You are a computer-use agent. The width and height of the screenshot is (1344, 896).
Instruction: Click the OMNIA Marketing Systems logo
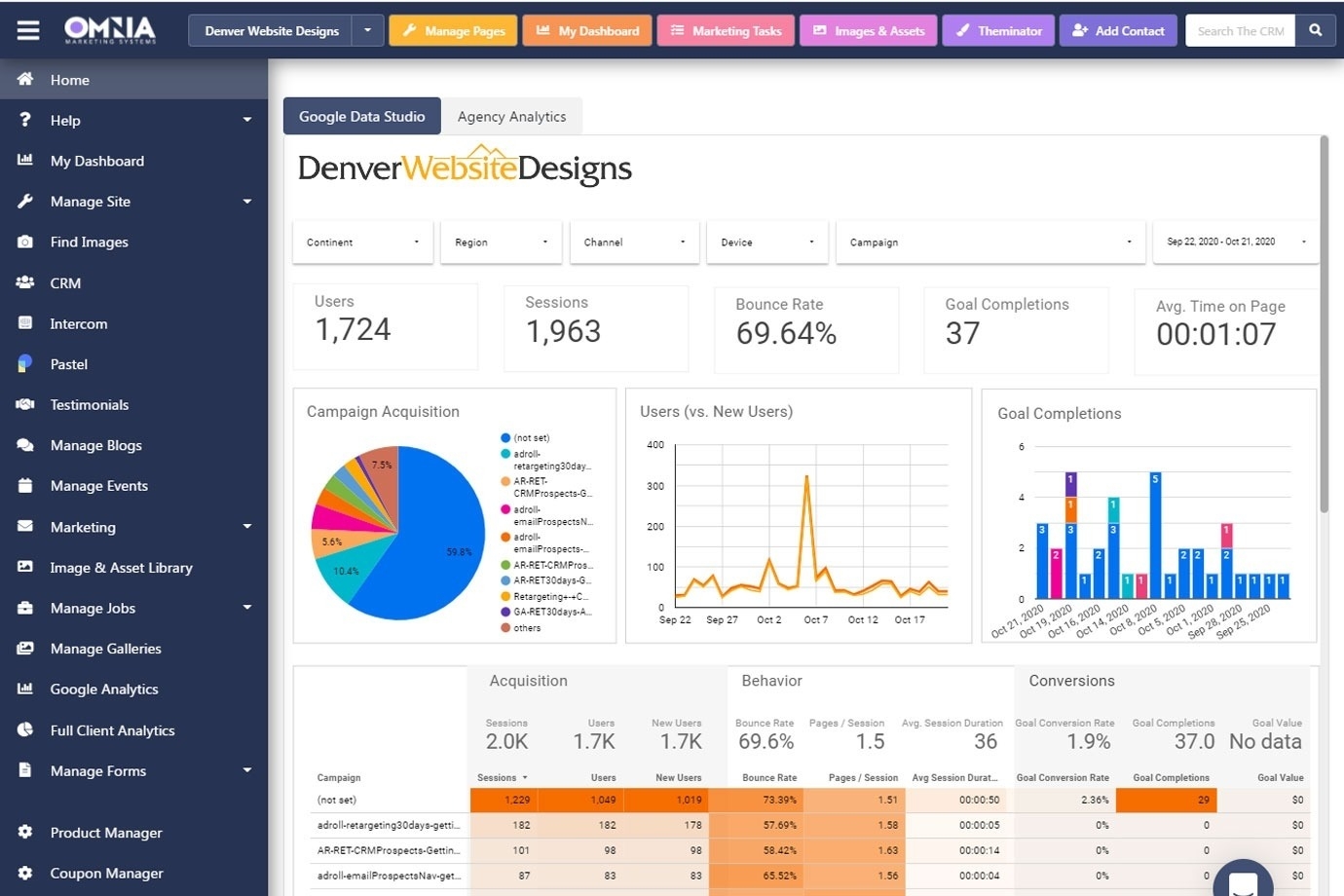[110, 30]
